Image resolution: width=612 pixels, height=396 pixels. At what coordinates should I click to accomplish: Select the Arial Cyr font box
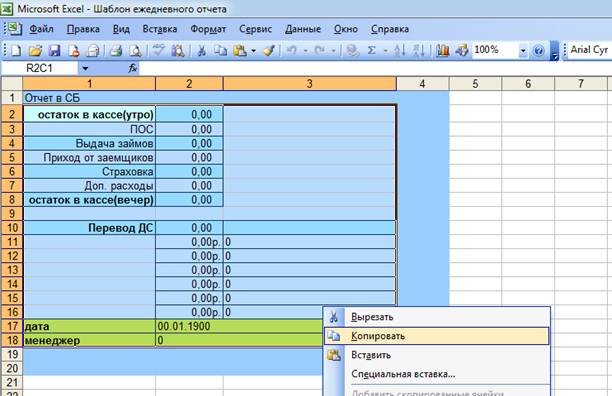(589, 50)
